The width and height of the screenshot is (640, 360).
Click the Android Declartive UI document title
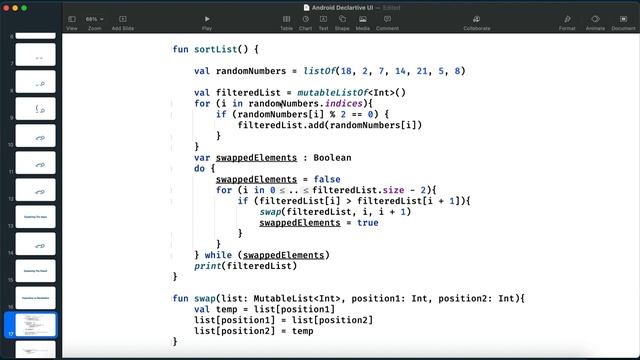(342, 8)
